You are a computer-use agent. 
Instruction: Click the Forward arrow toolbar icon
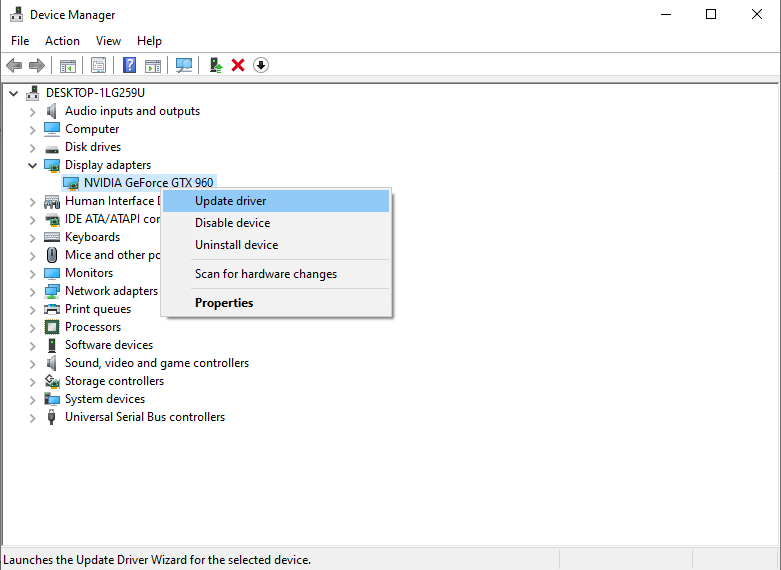(x=37, y=65)
